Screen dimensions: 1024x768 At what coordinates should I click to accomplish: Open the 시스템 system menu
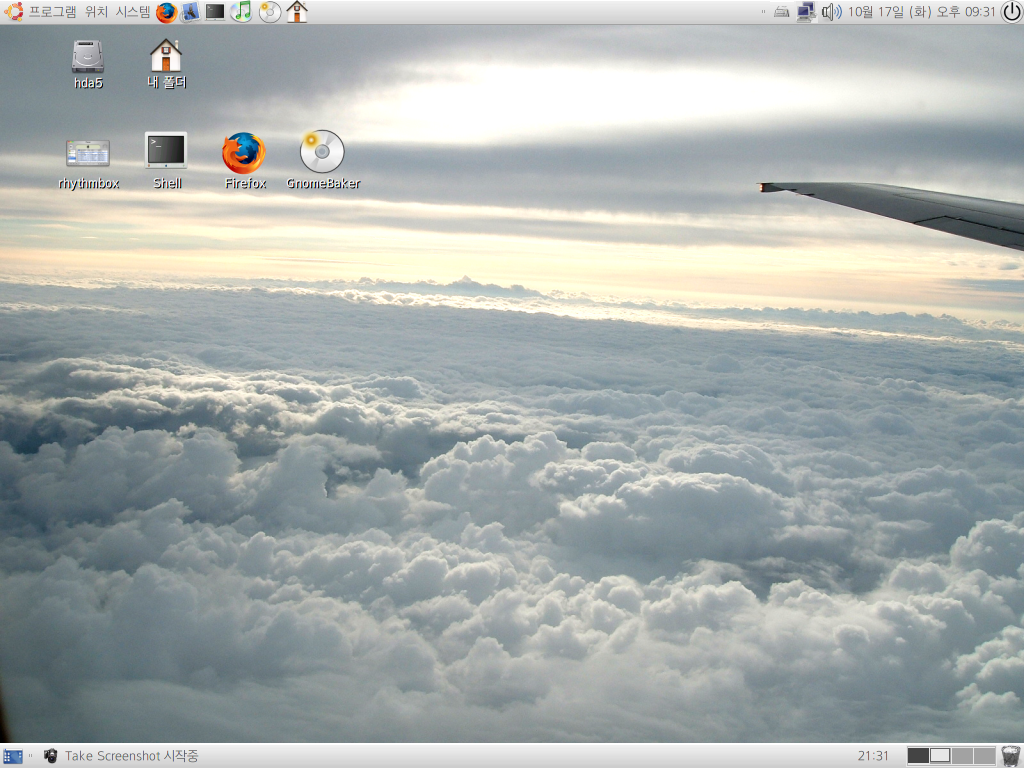click(133, 12)
